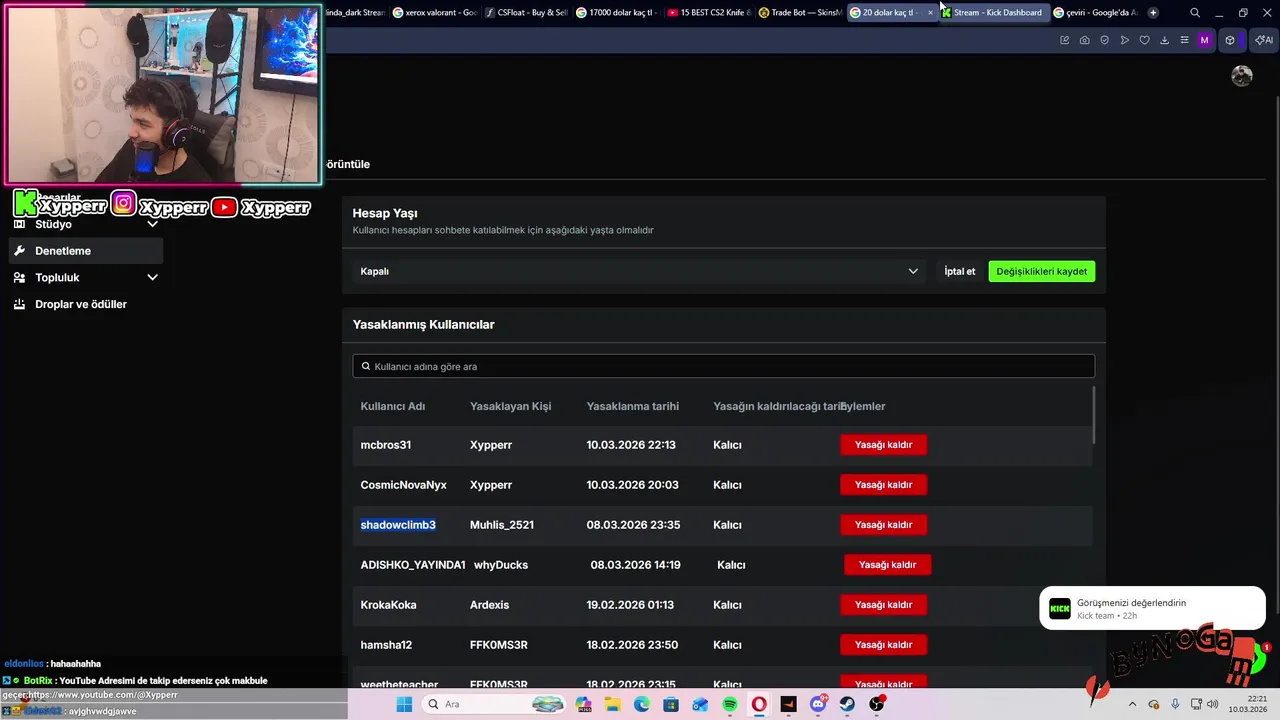Switch to xerox valorant Google tab
1280x720 pixels.
click(x=434, y=12)
